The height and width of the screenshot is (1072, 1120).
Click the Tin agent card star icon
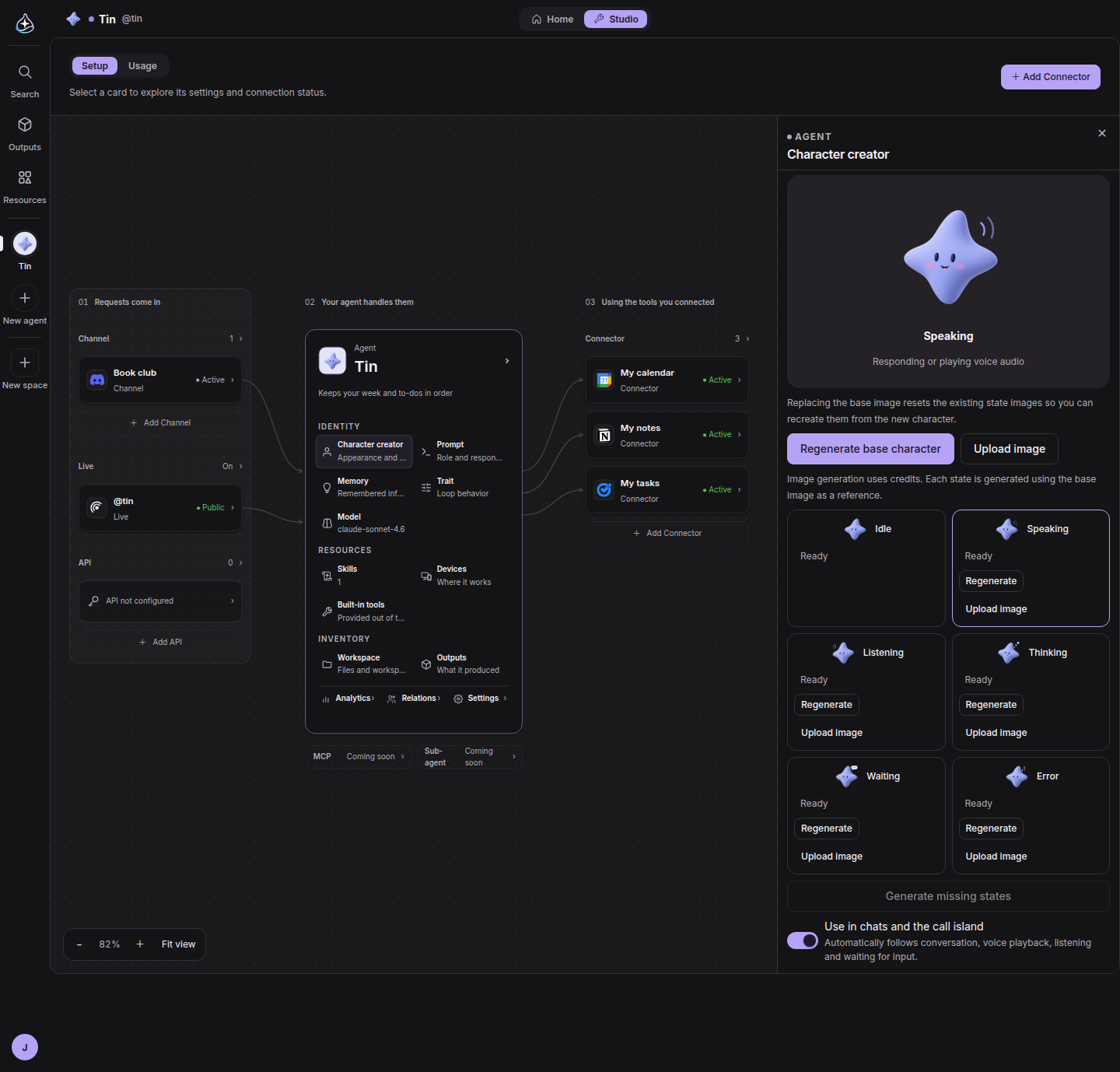pyautogui.click(x=333, y=361)
